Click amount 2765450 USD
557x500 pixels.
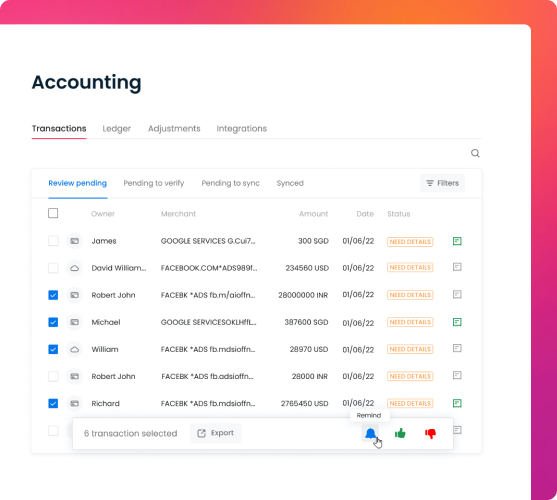click(304, 403)
